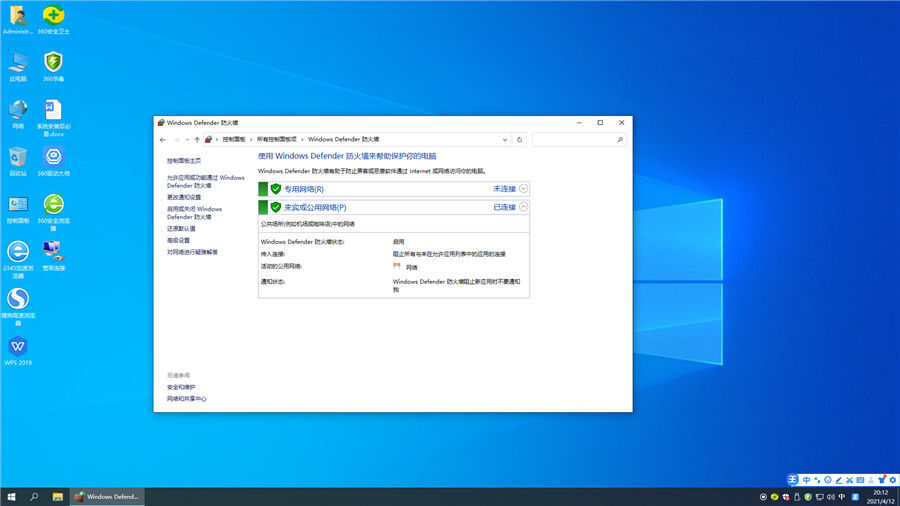Open 控制面板主页 link
900x506 pixels.
coord(184,161)
